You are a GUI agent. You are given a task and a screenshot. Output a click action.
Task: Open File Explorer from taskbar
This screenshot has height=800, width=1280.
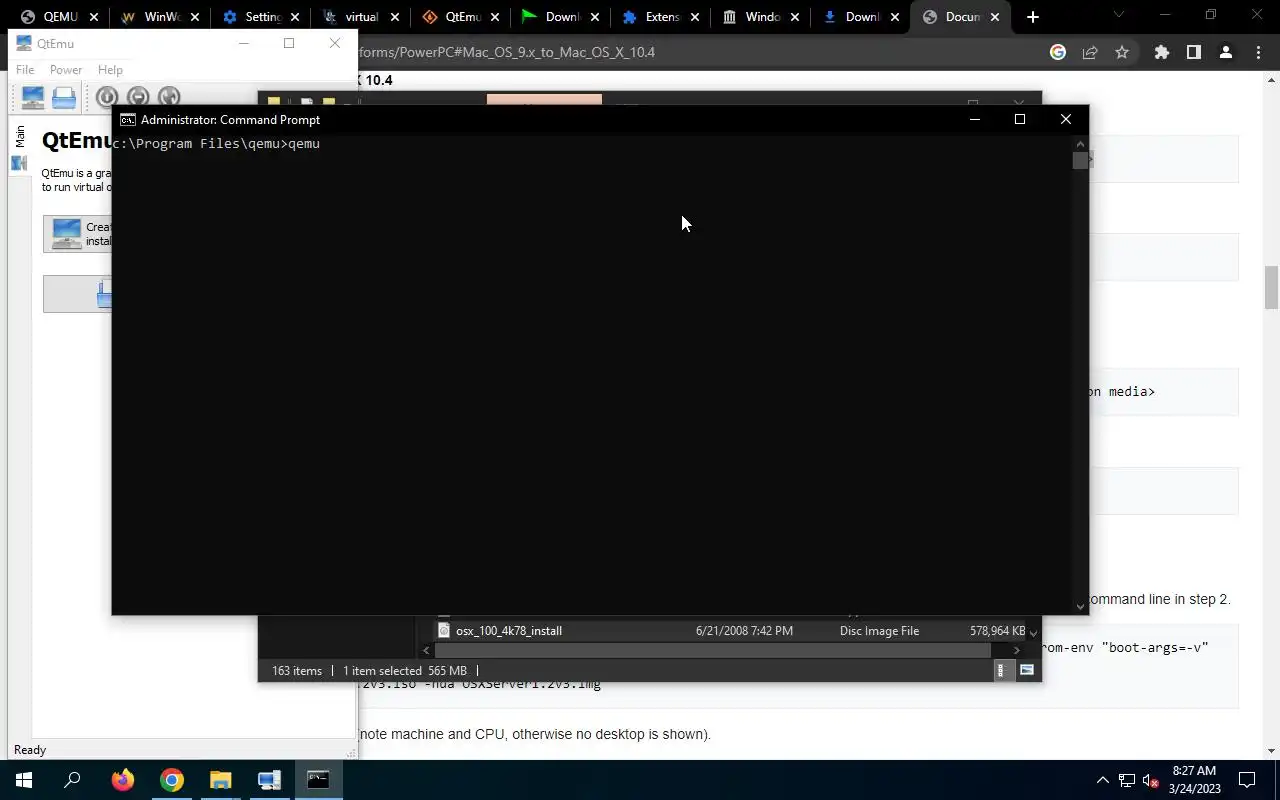(x=221, y=780)
